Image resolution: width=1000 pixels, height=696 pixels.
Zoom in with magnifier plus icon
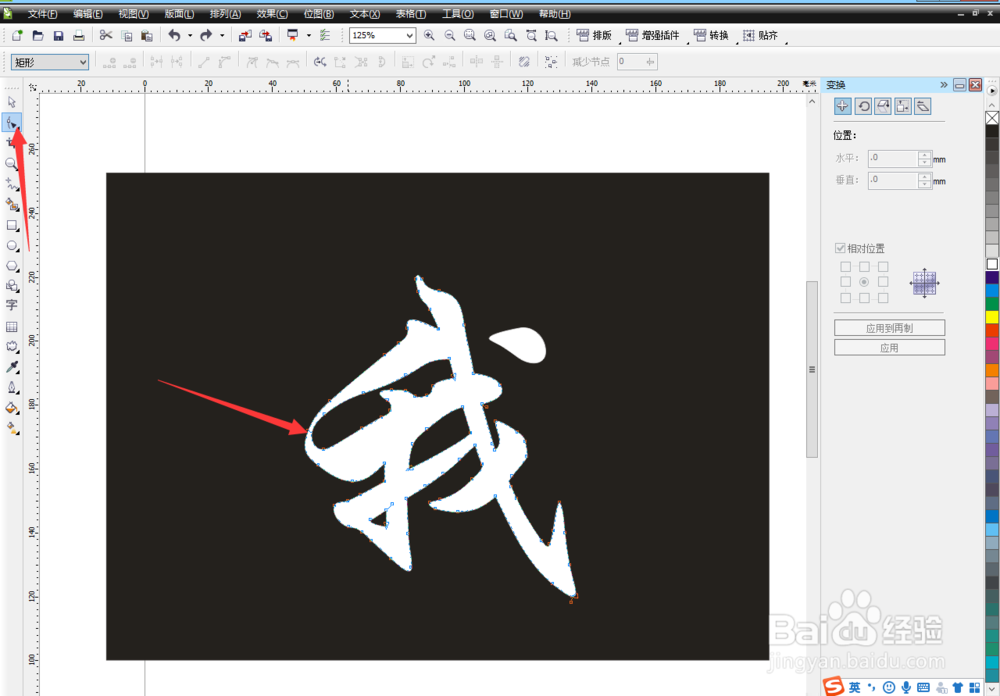tap(429, 36)
